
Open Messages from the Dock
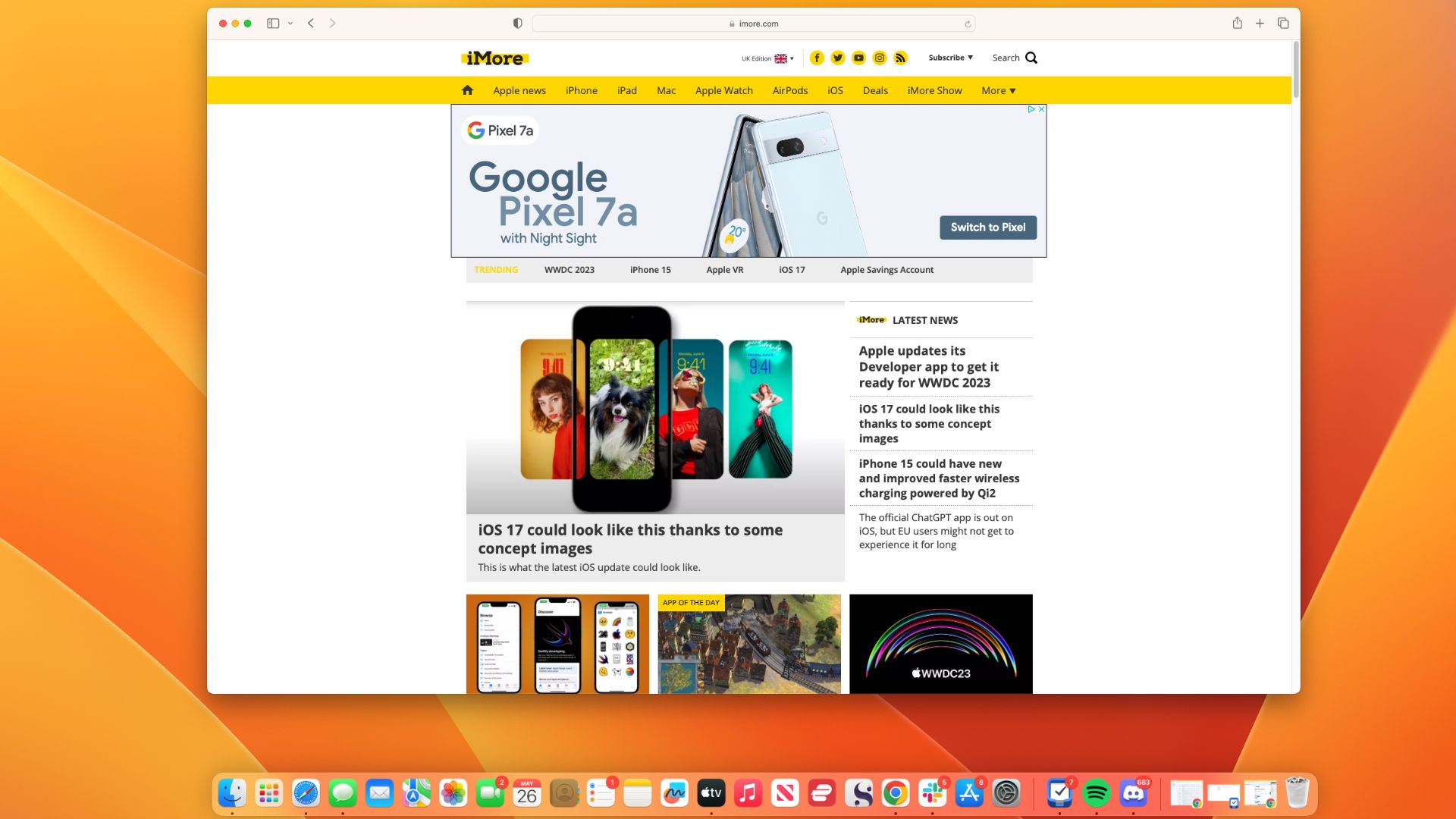[x=343, y=793]
